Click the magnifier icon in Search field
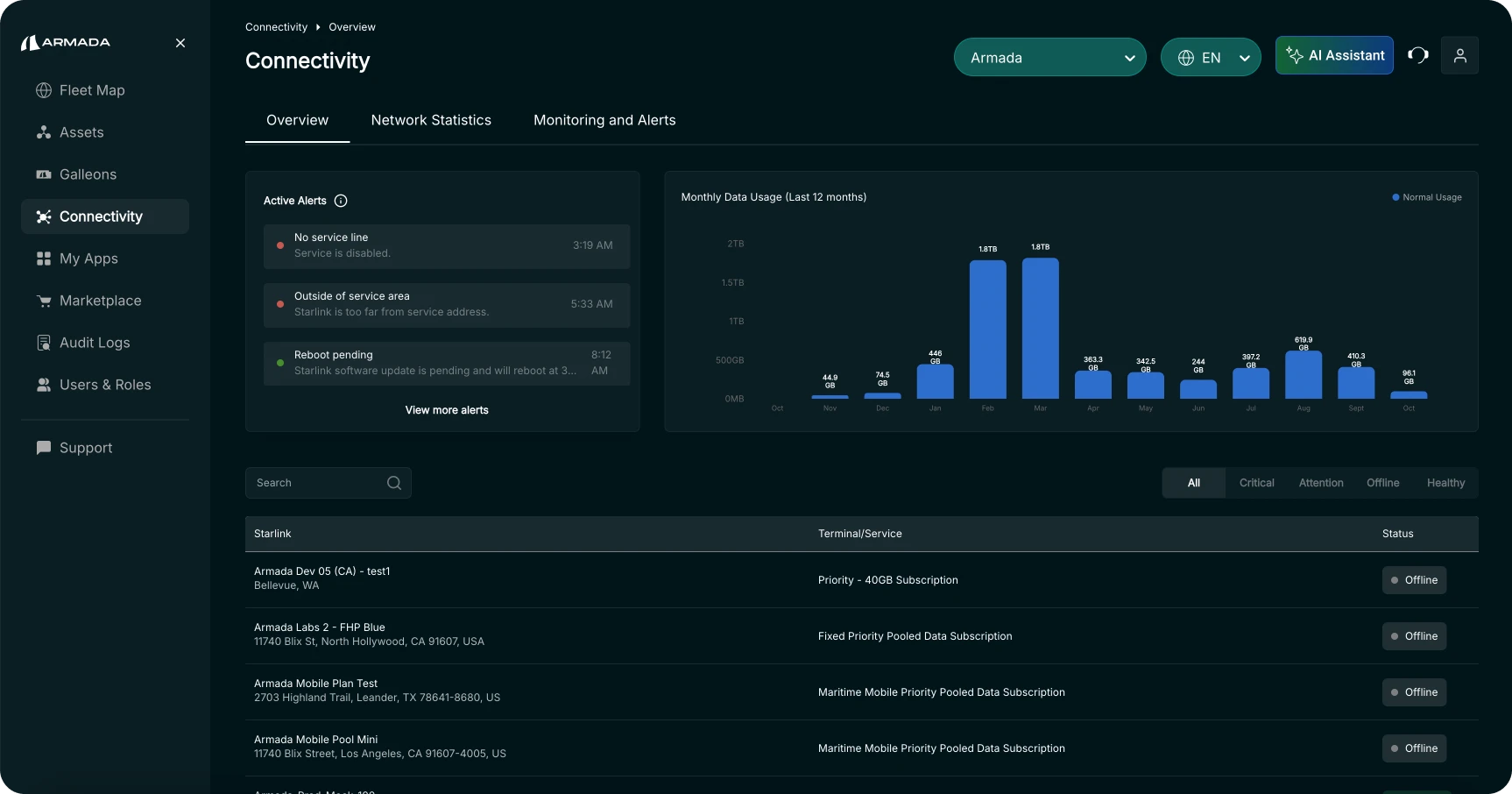The width and height of the screenshot is (1512, 794). click(x=394, y=483)
